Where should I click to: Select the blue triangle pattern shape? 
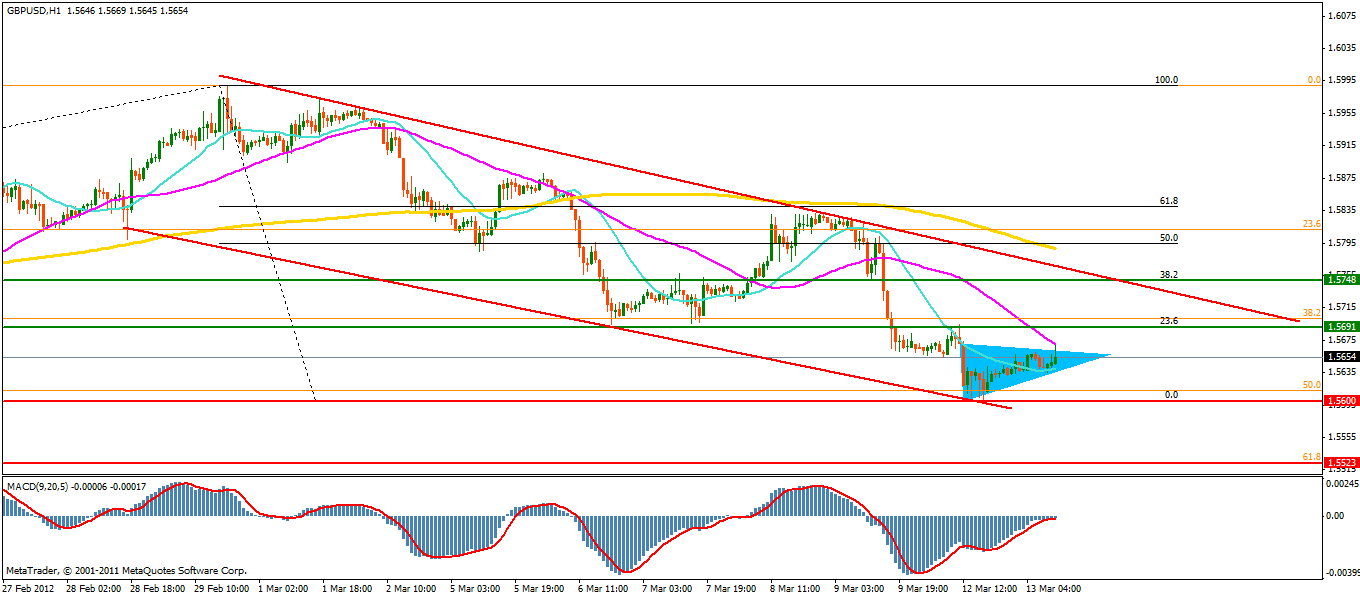(1040, 359)
